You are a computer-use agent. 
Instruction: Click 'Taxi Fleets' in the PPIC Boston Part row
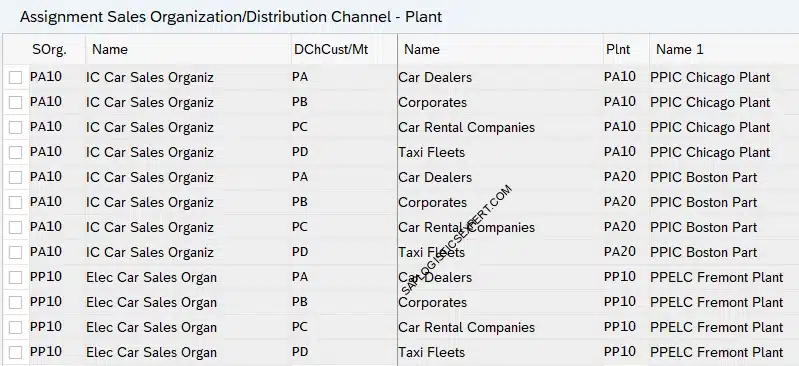click(432, 252)
